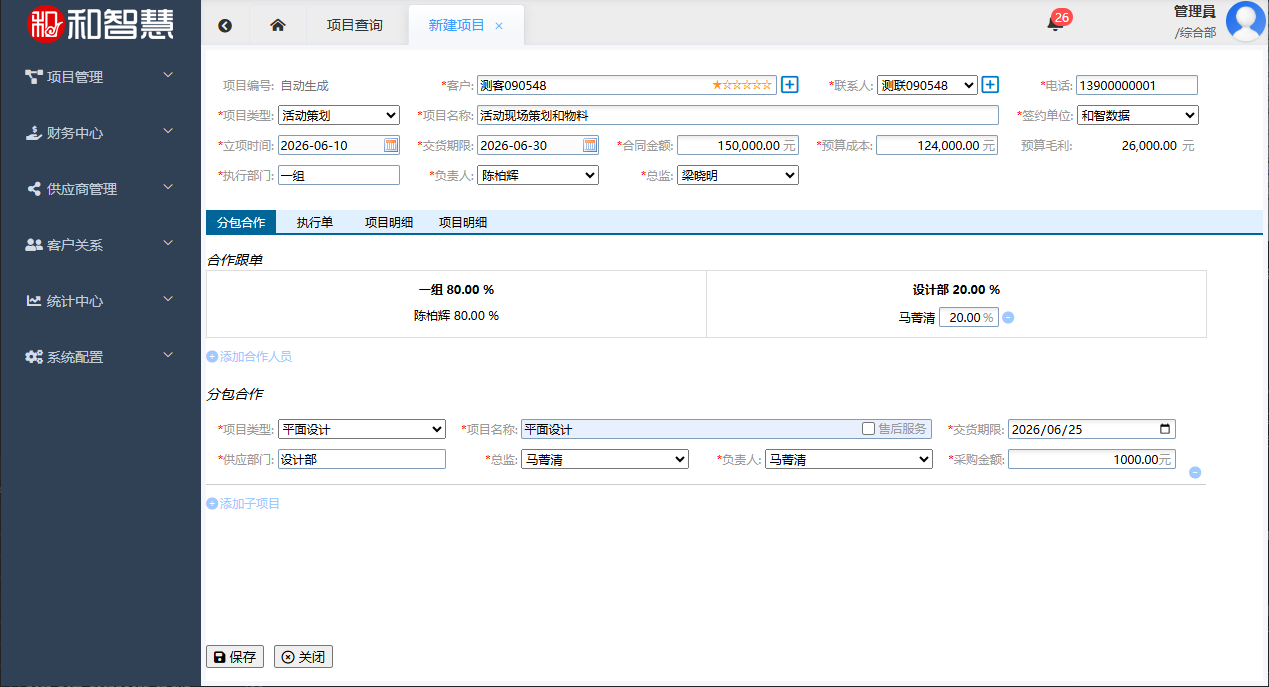Screen dimensions: 1269x687
Task: Click the 关闭 button
Action: click(303, 657)
